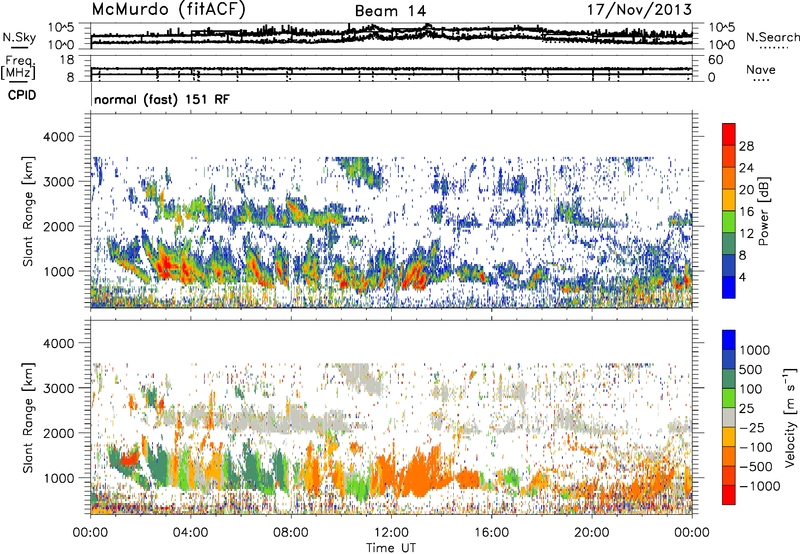Click the '24' label on Power colorbar

[746, 168]
